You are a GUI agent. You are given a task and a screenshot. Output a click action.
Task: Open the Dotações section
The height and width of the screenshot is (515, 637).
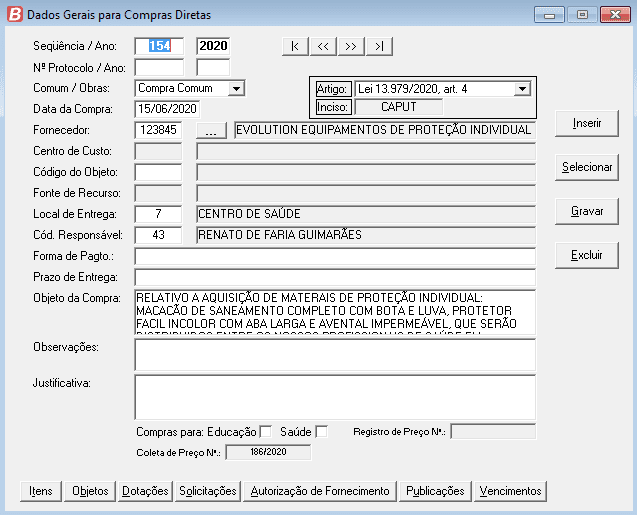pos(145,491)
